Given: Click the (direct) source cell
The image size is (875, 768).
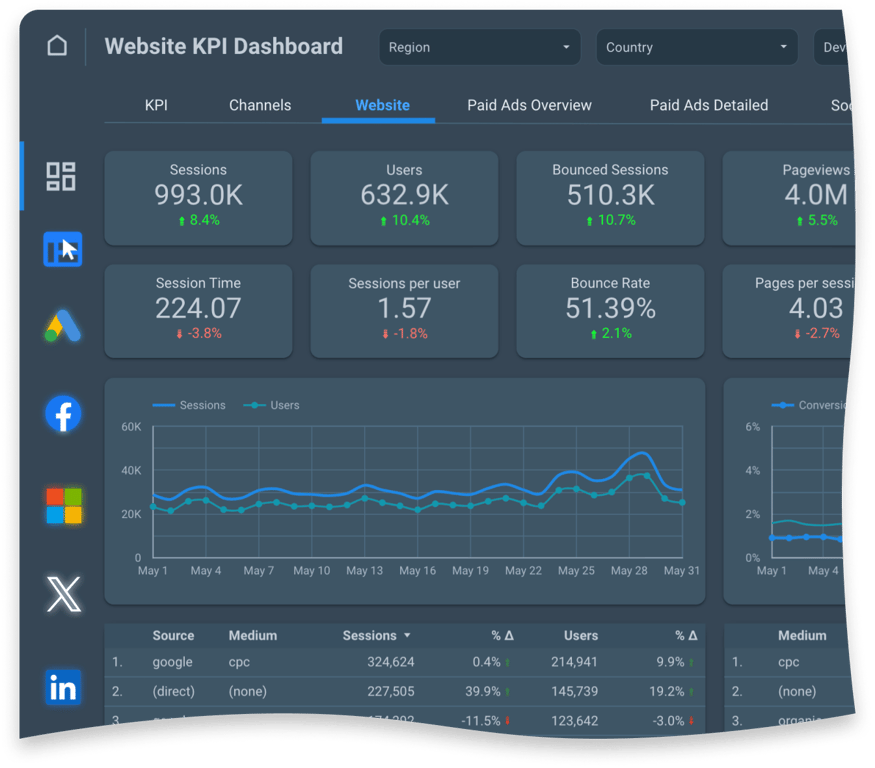Looking at the screenshot, I should 174,692.
